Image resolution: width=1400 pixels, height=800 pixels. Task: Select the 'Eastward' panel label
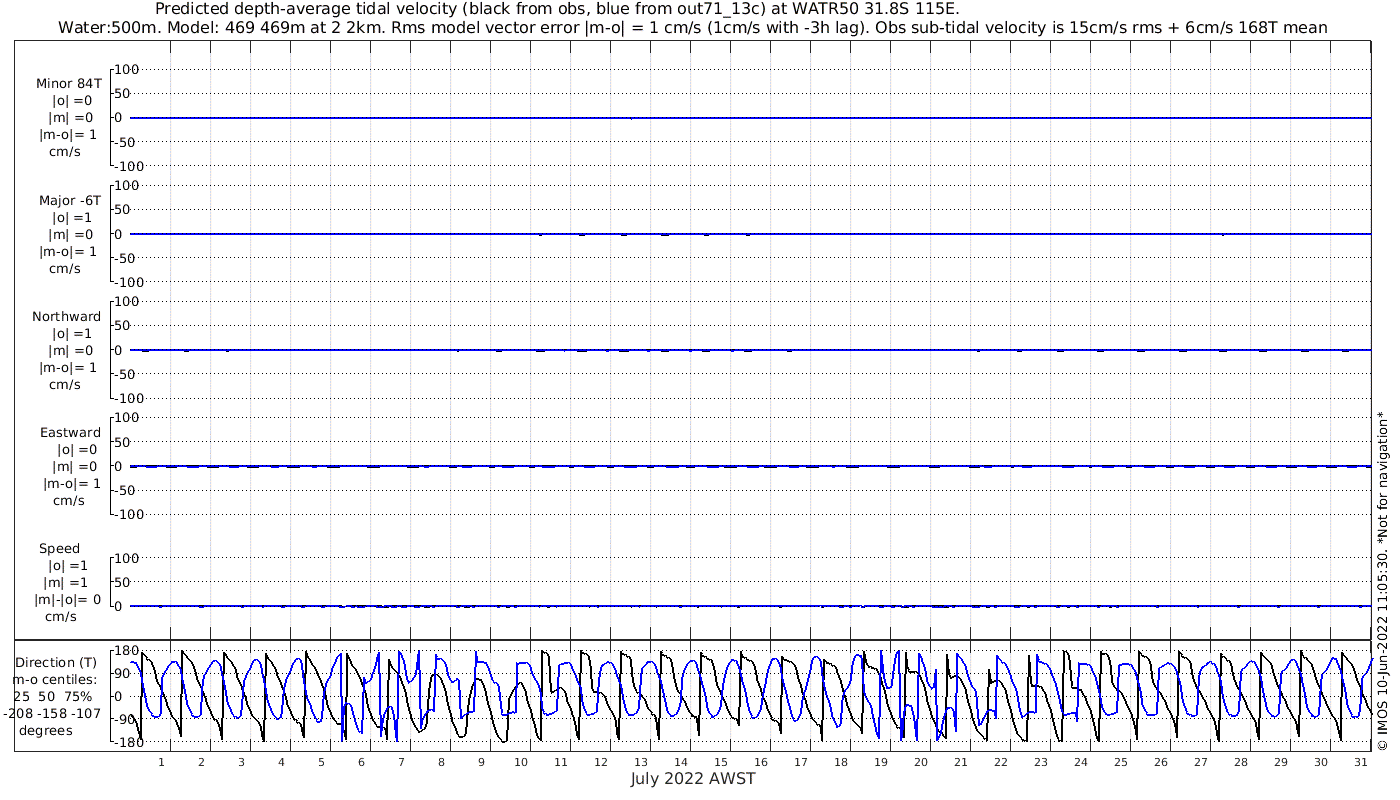70,432
